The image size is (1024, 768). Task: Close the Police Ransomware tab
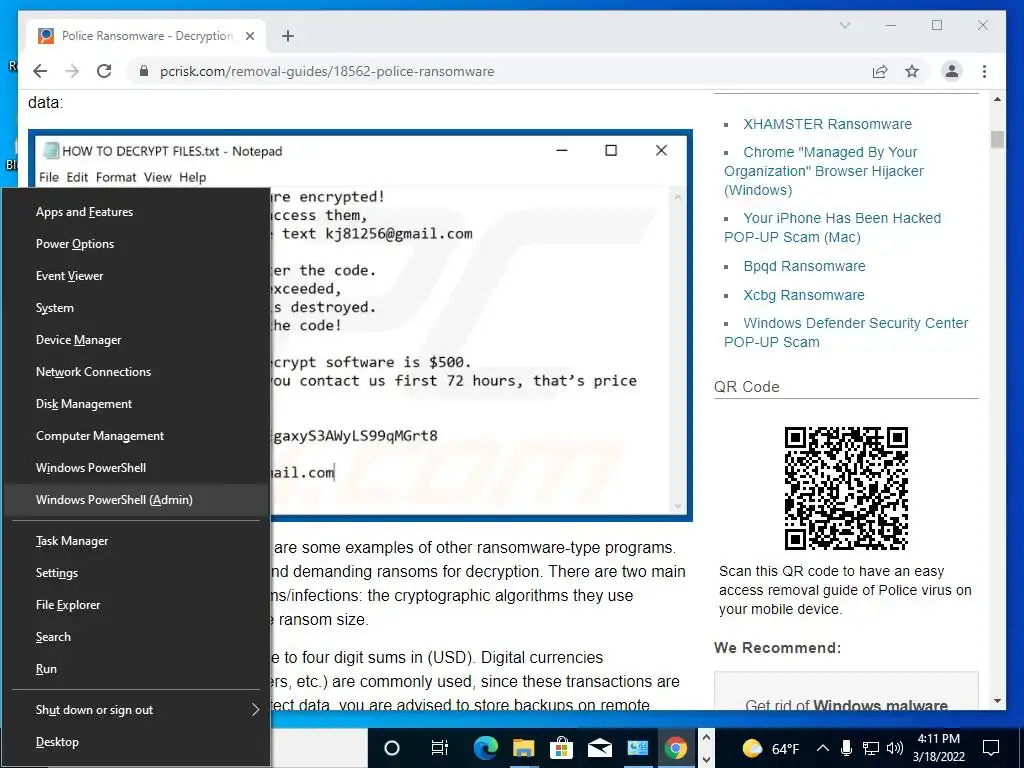click(x=249, y=36)
